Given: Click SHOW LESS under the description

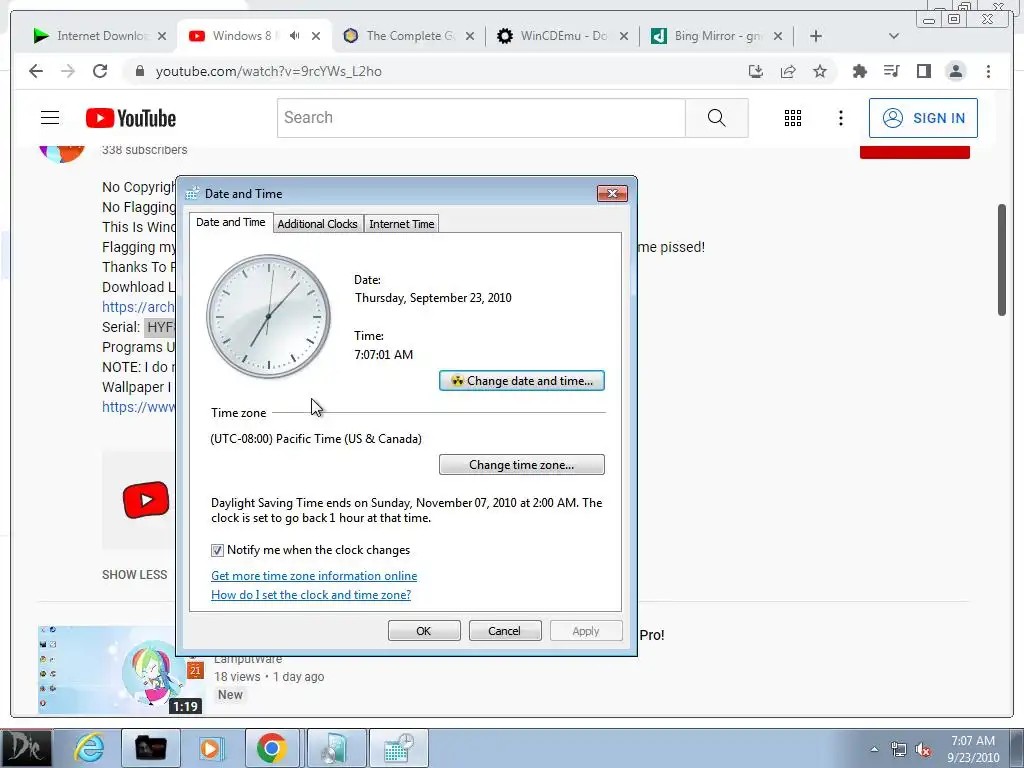Looking at the screenshot, I should pos(135,575).
